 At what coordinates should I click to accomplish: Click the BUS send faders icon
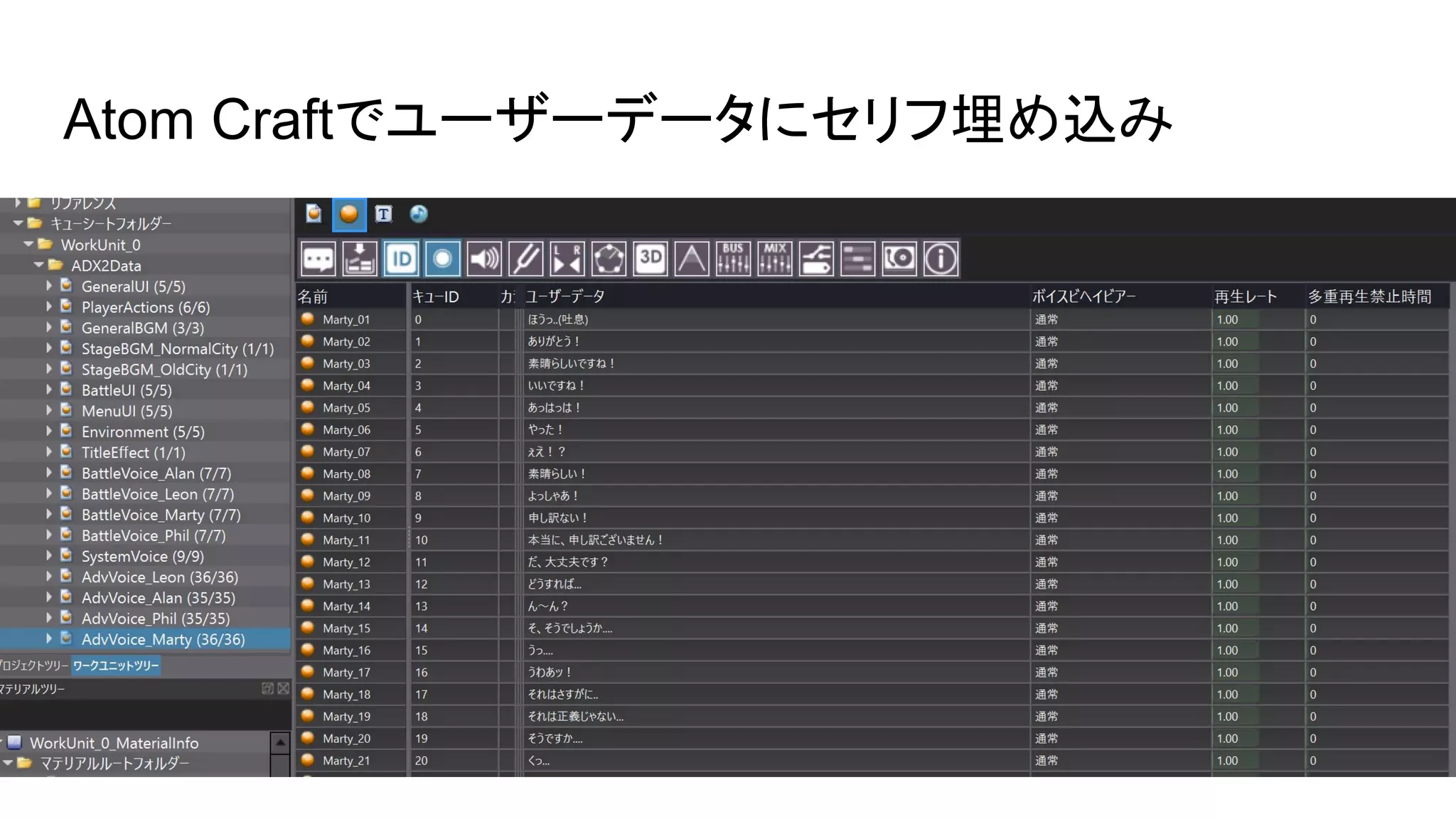coord(733,259)
